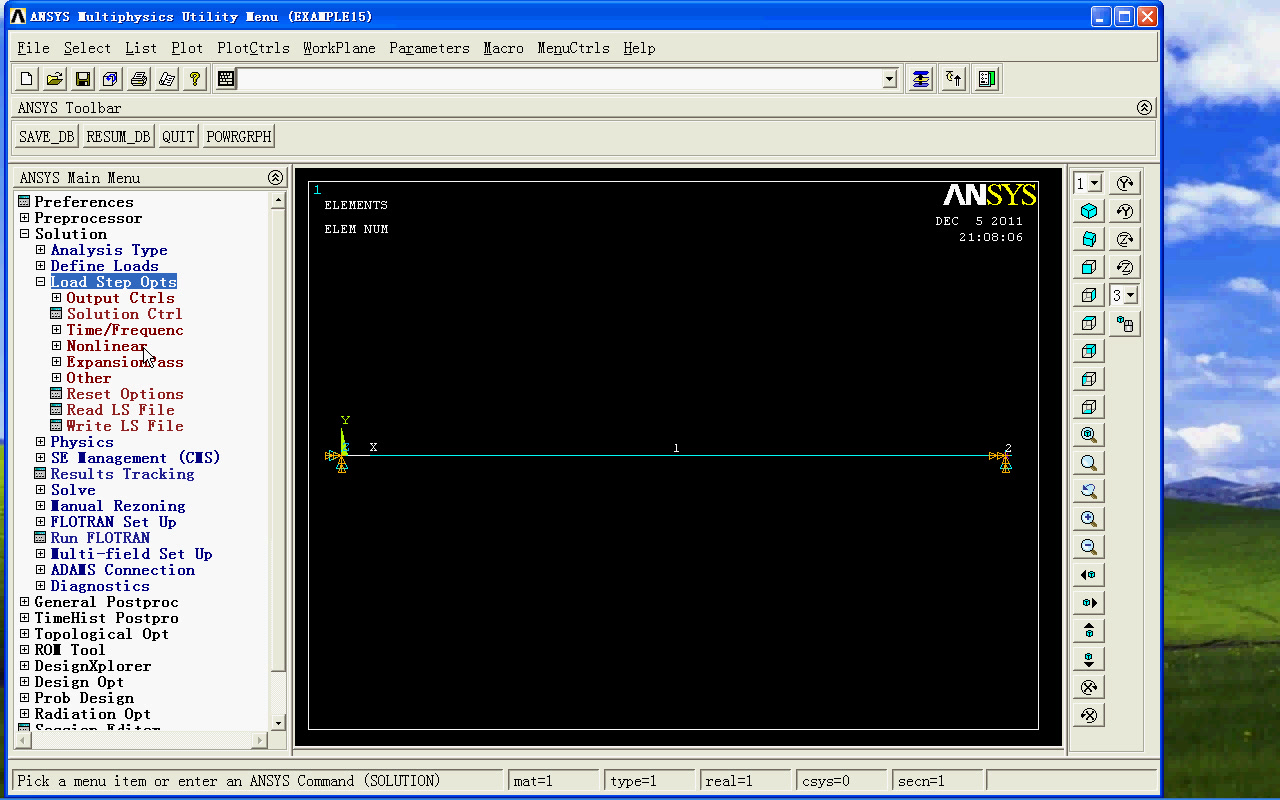The height and width of the screenshot is (800, 1280).
Task: Click the SAVE_DB toolbar button
Action: 47,137
